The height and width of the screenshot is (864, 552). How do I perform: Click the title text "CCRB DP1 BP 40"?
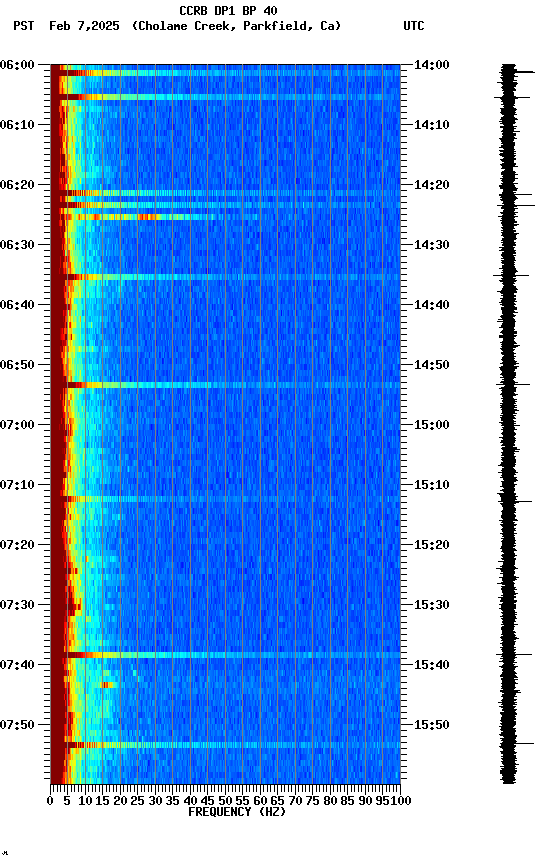coord(228,11)
